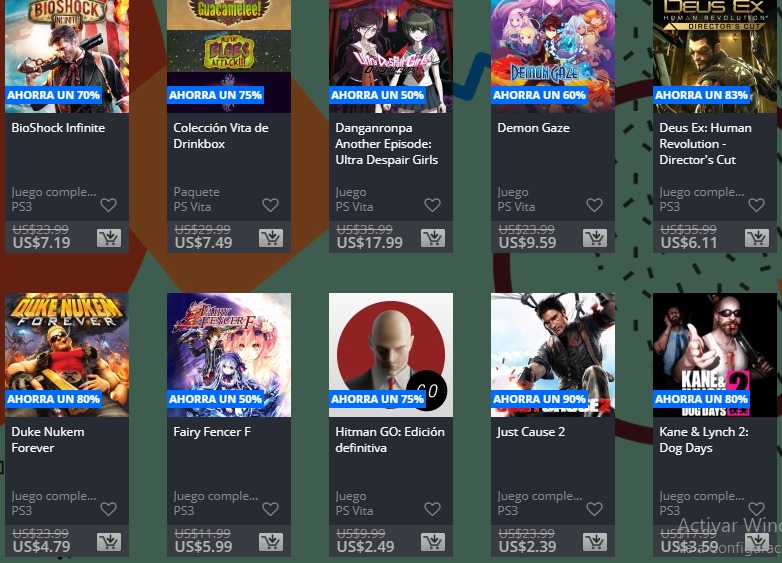782x563 pixels.
Task: Add Deus Ex Human Revolution to cart
Action: [x=757, y=238]
